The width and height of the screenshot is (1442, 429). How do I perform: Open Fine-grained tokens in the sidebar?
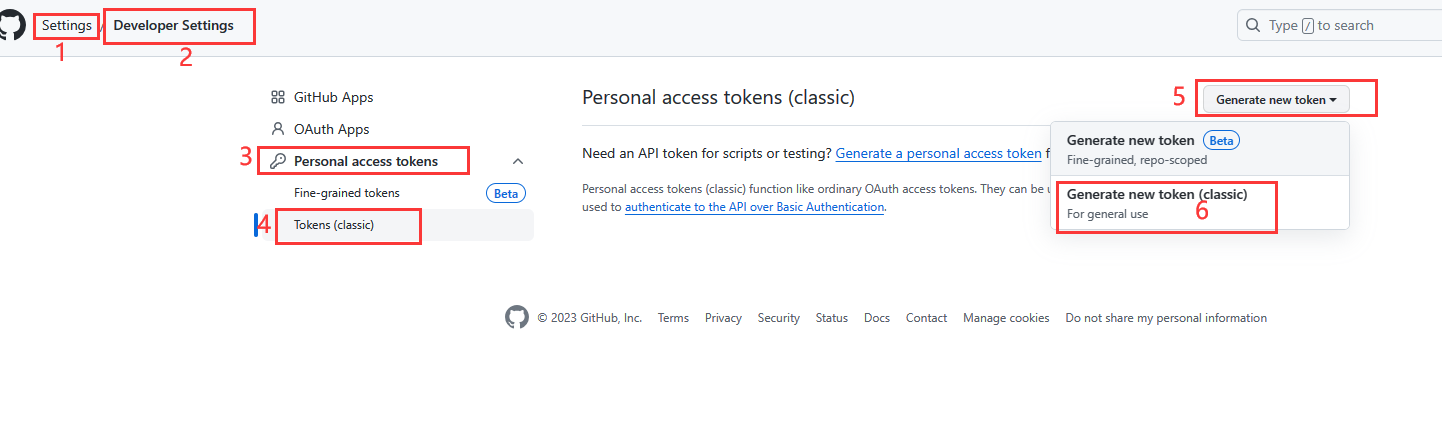347,193
